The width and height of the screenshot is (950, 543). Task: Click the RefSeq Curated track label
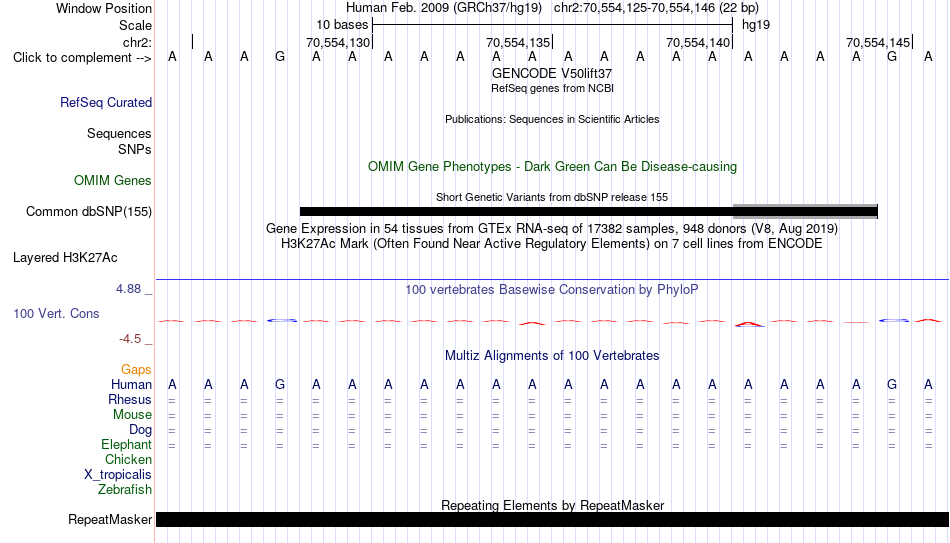pyautogui.click(x=105, y=102)
